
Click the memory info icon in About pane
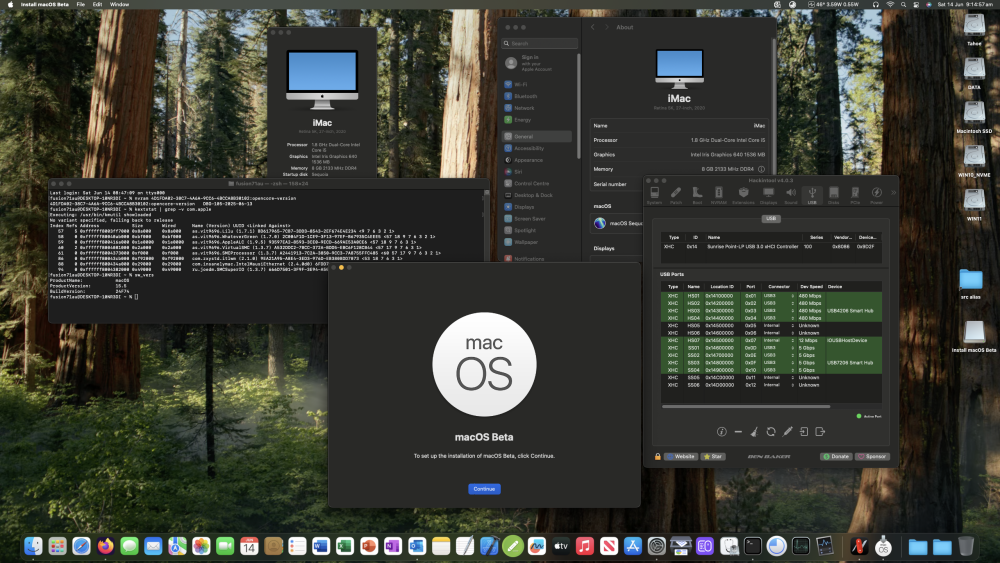pos(761,169)
